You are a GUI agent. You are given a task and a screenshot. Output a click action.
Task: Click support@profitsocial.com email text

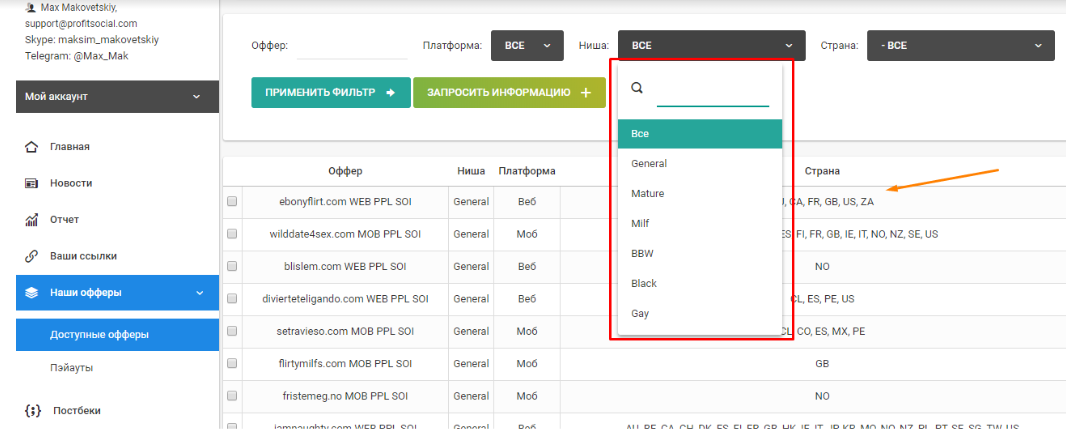pos(81,23)
